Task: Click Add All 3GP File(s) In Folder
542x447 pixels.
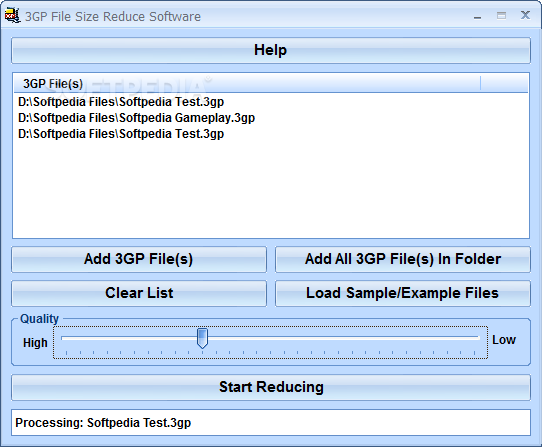Action: coord(403,259)
